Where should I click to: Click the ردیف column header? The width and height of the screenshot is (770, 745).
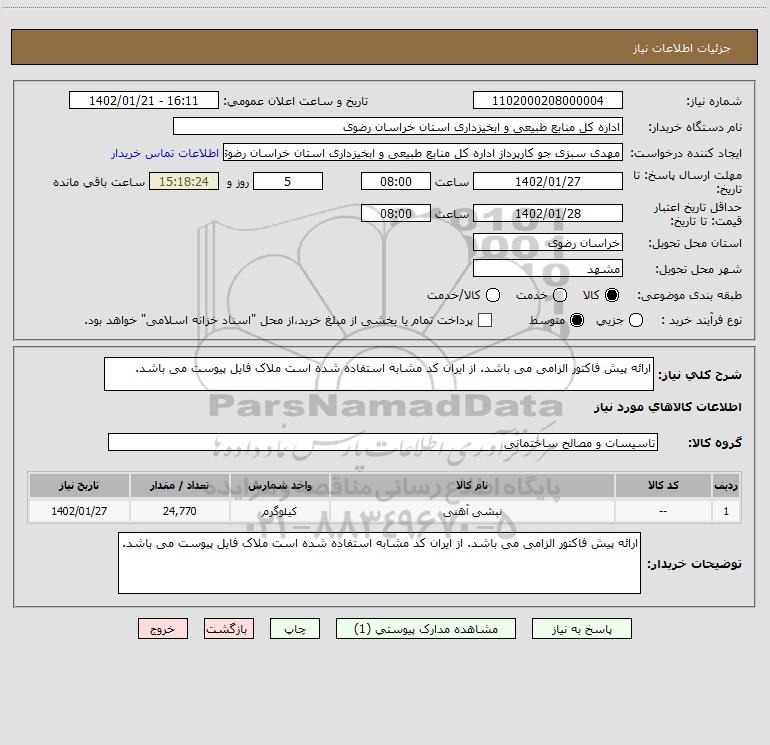[x=726, y=485]
